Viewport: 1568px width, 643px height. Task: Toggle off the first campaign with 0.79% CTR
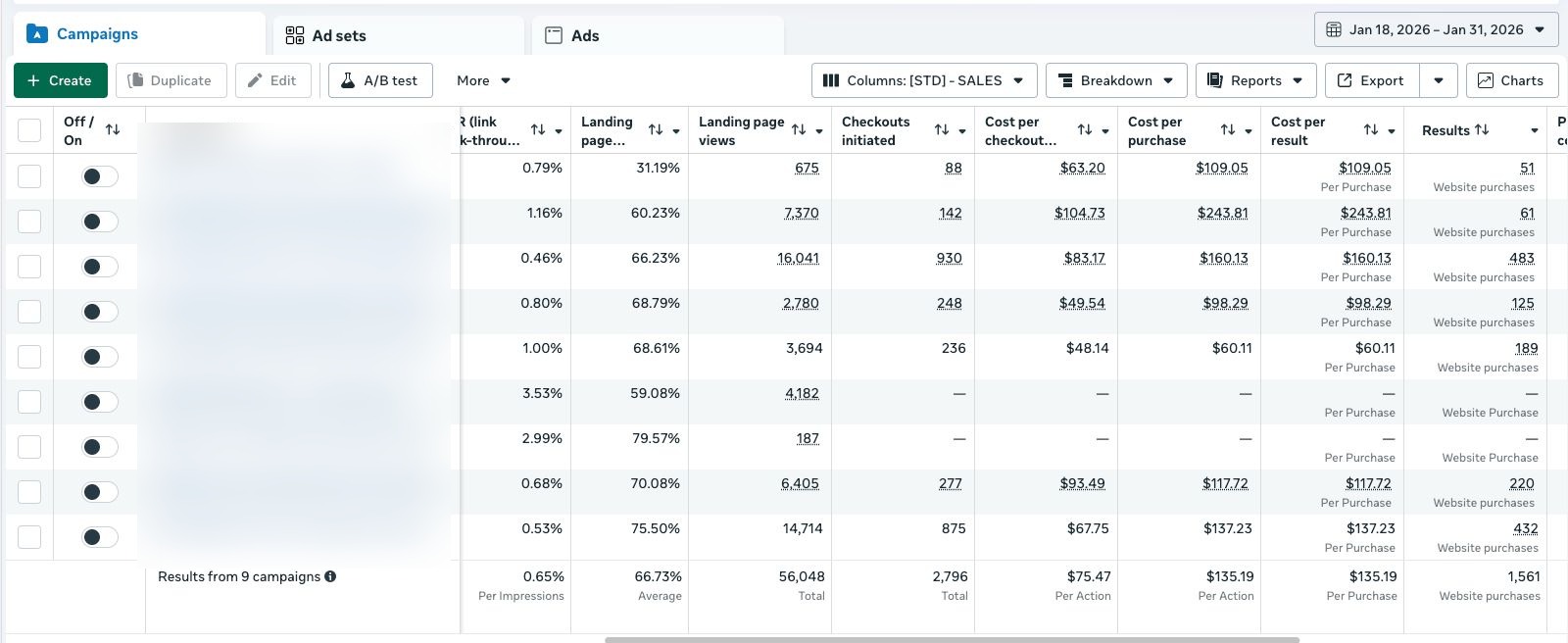click(x=99, y=176)
